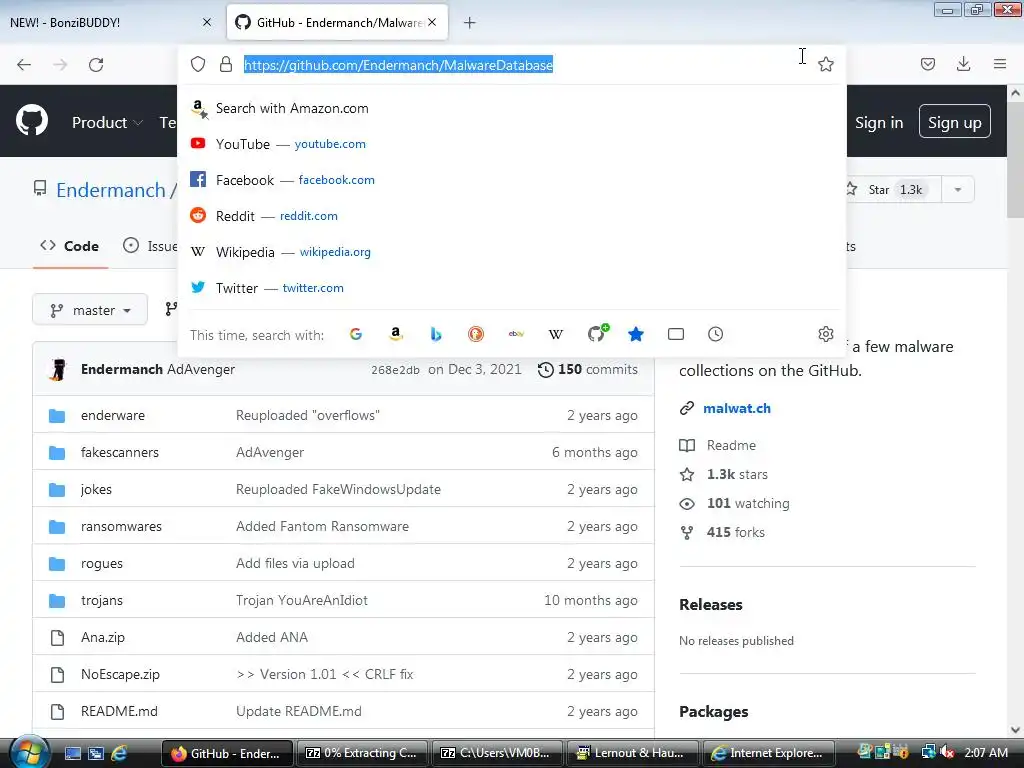The image size is (1024, 768).
Task: Search this time with Amazon icon
Action: 396,334
